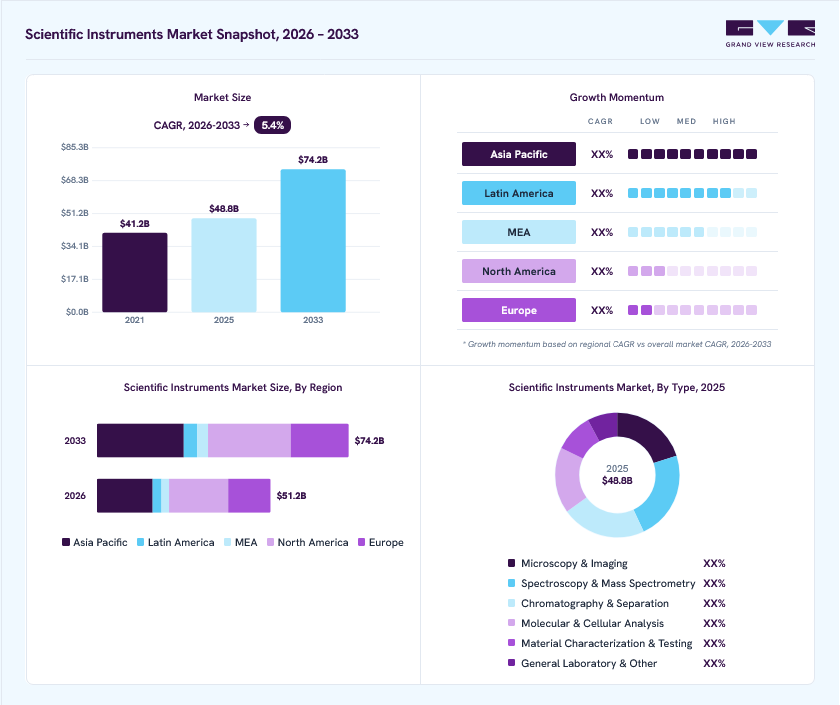Click the Growth Momentum panel title
The height and width of the screenshot is (705, 840).
617,98
